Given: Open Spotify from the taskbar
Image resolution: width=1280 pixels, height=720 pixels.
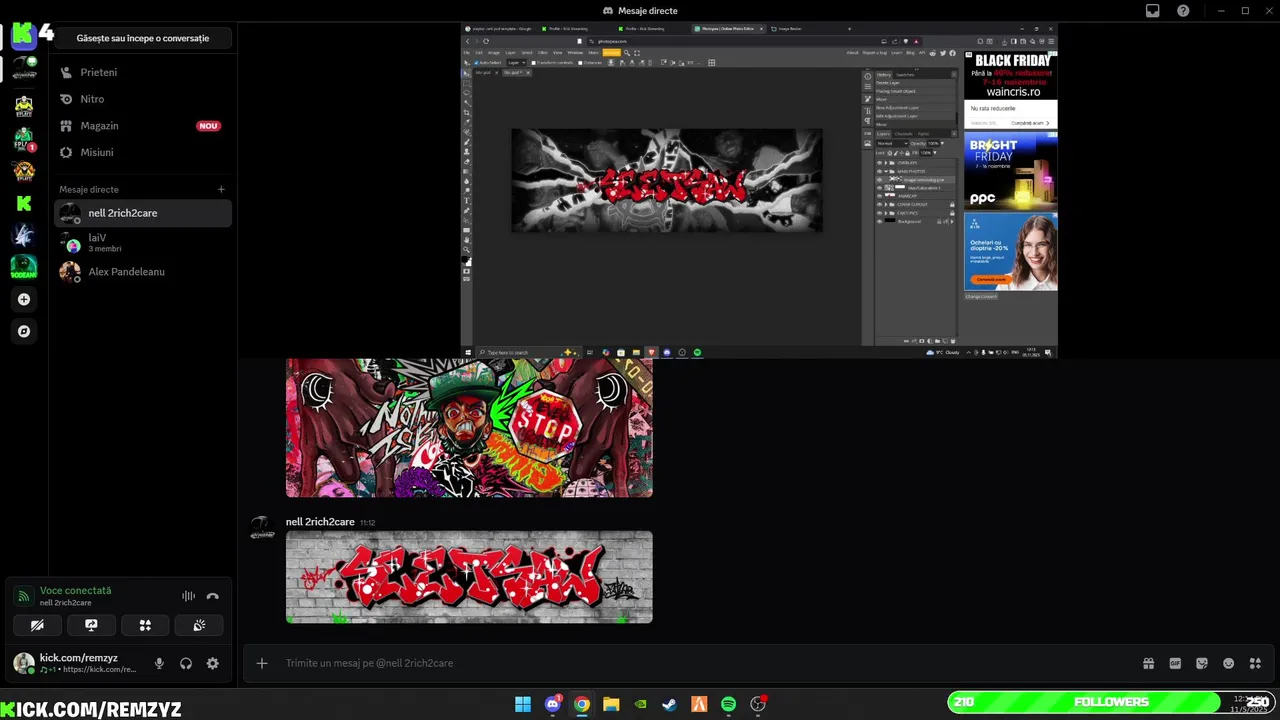Looking at the screenshot, I should point(728,704).
